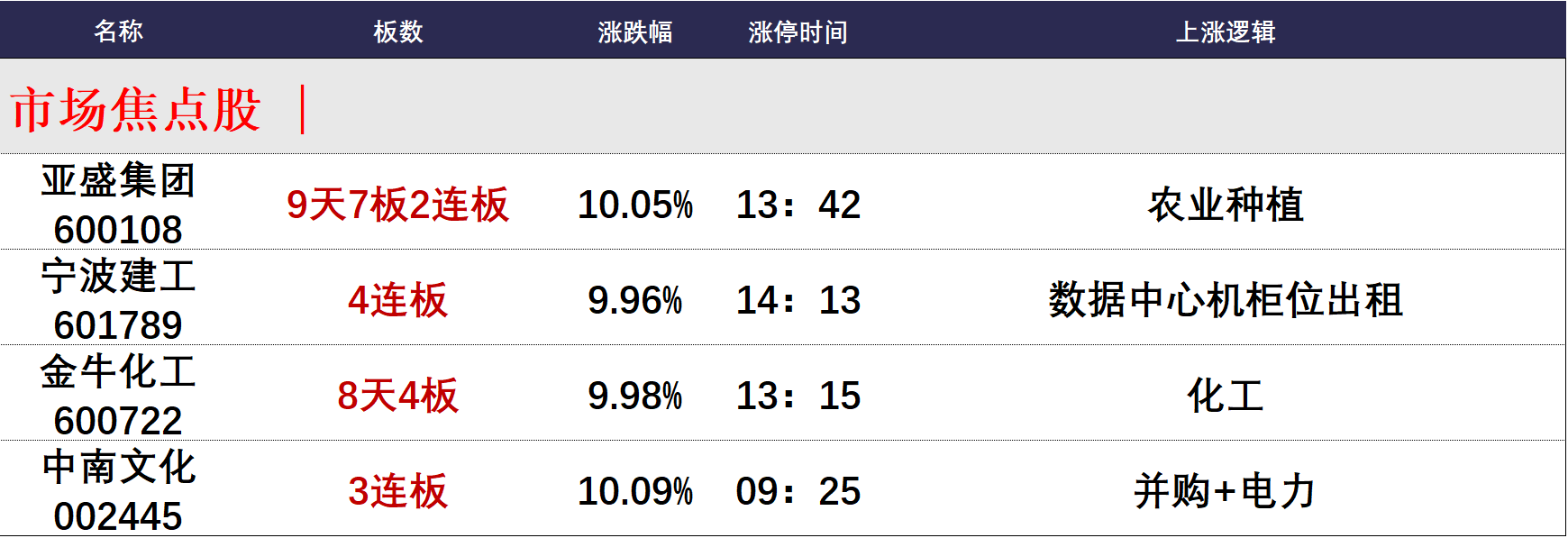1568x538 pixels.
Task: Select the 板数 column header
Action: [x=397, y=32]
